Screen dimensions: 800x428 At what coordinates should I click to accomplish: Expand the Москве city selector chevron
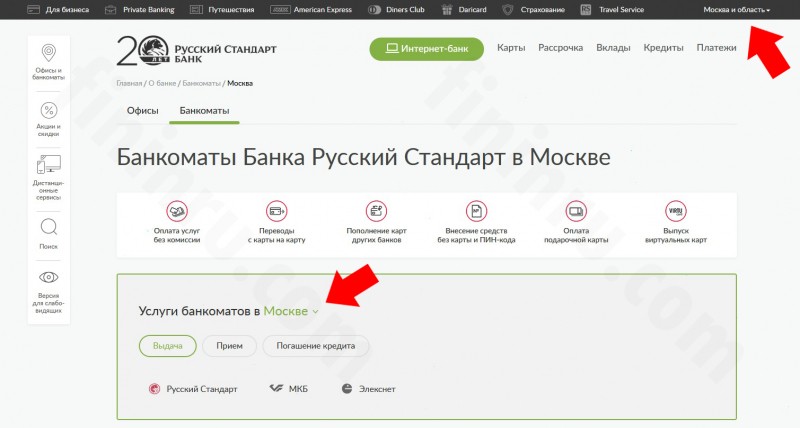(315, 312)
